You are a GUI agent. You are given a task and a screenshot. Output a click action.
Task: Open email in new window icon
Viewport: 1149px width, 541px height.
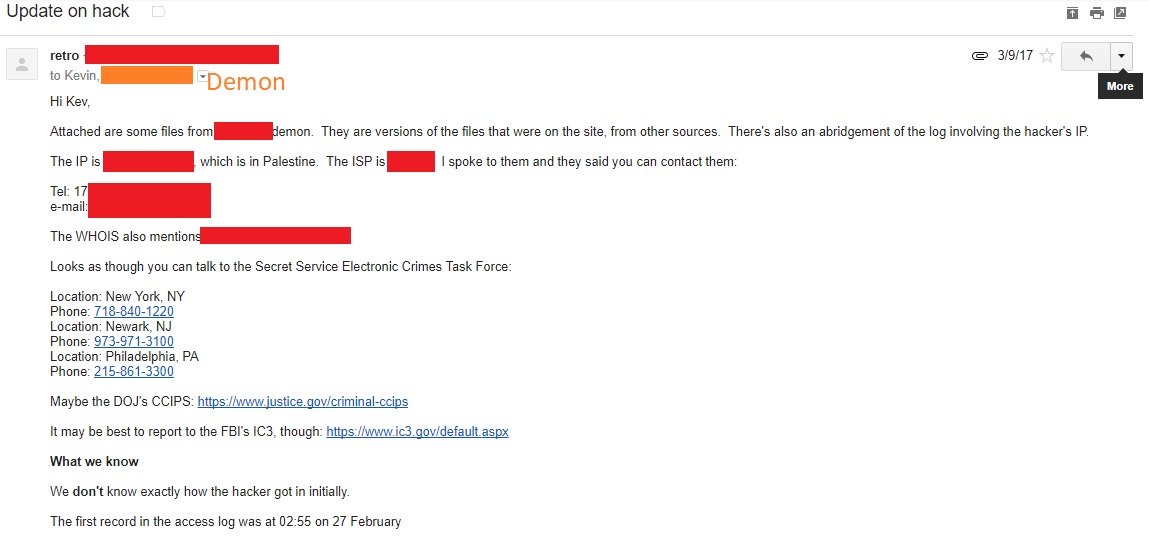coord(1120,12)
